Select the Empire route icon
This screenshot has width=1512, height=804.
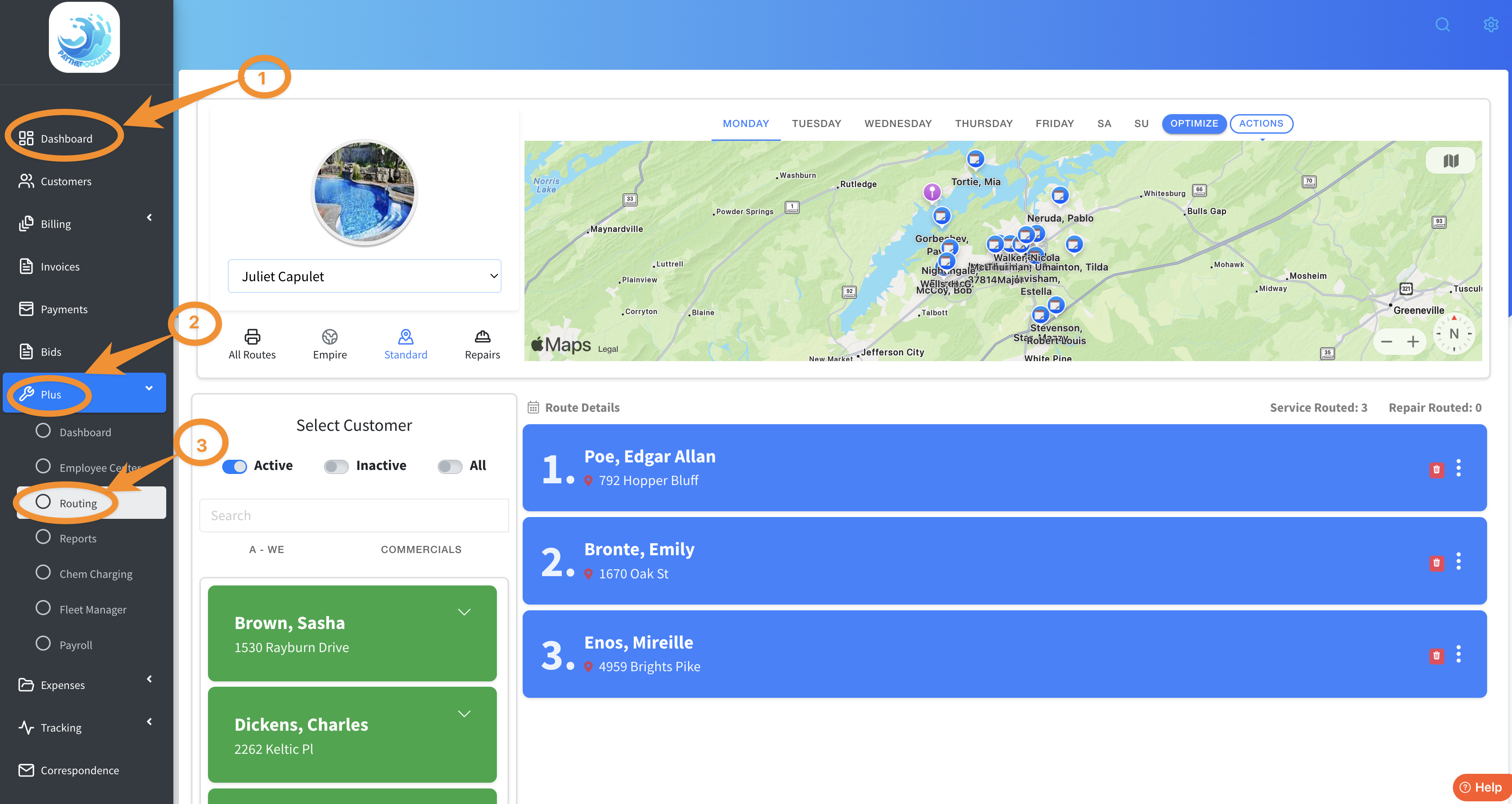coord(329,337)
